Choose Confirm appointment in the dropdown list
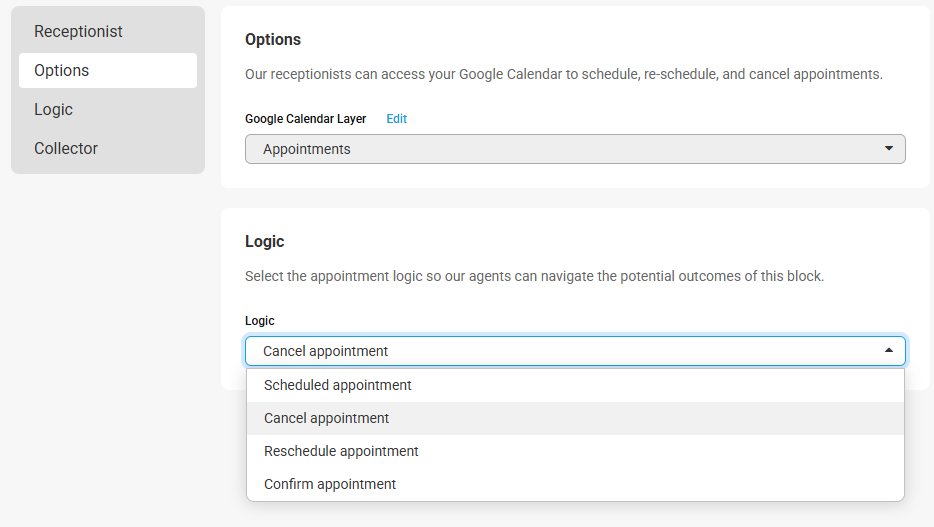 pyautogui.click(x=330, y=484)
